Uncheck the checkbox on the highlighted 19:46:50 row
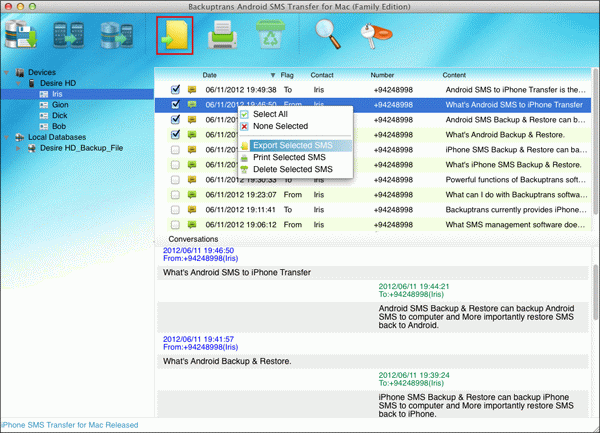This screenshot has width=600, height=433. (175, 104)
